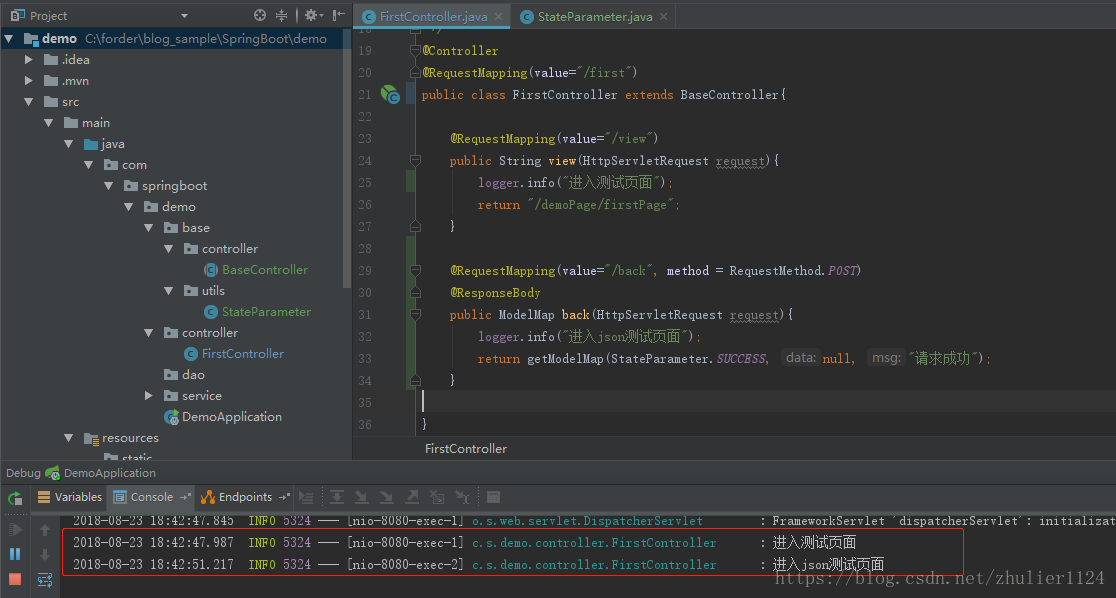The image size is (1116, 598).
Task: Click the collapse all icon in Project panel
Action: tap(282, 15)
